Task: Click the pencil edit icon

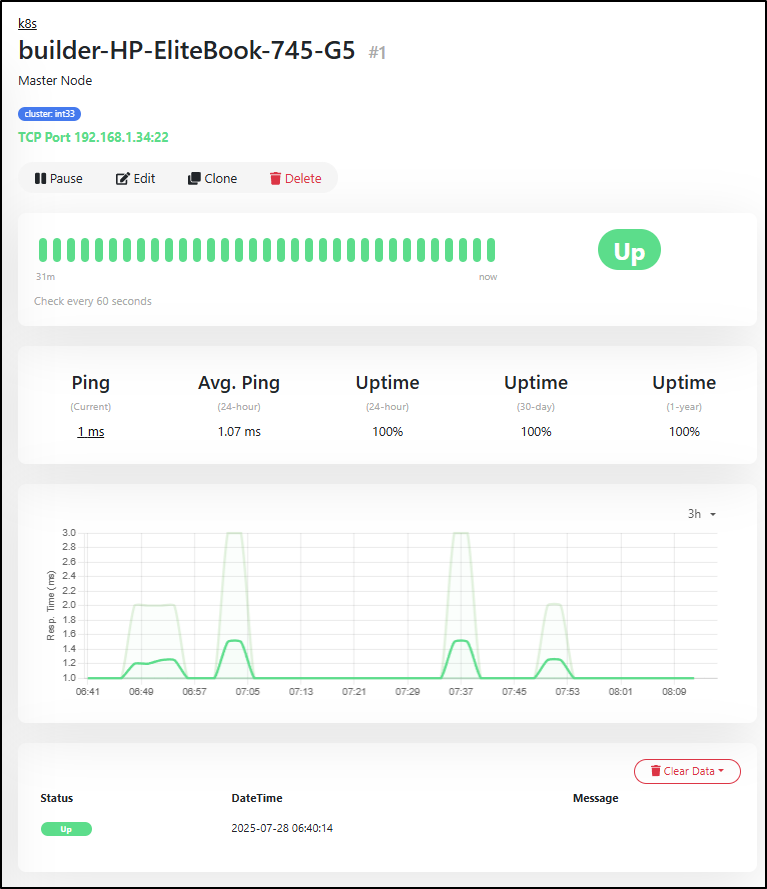Action: (x=122, y=179)
